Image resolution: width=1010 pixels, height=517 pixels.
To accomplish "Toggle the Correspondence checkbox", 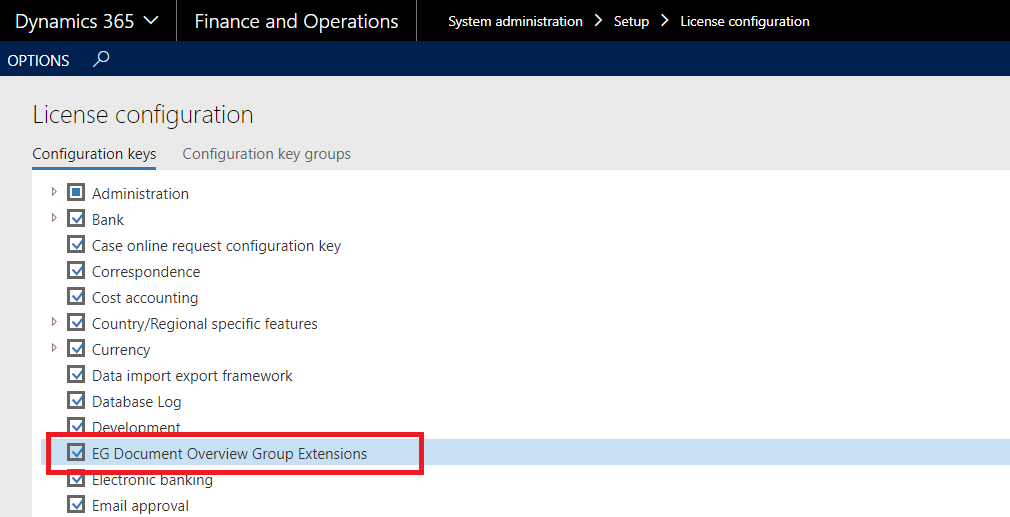I will coord(76,270).
